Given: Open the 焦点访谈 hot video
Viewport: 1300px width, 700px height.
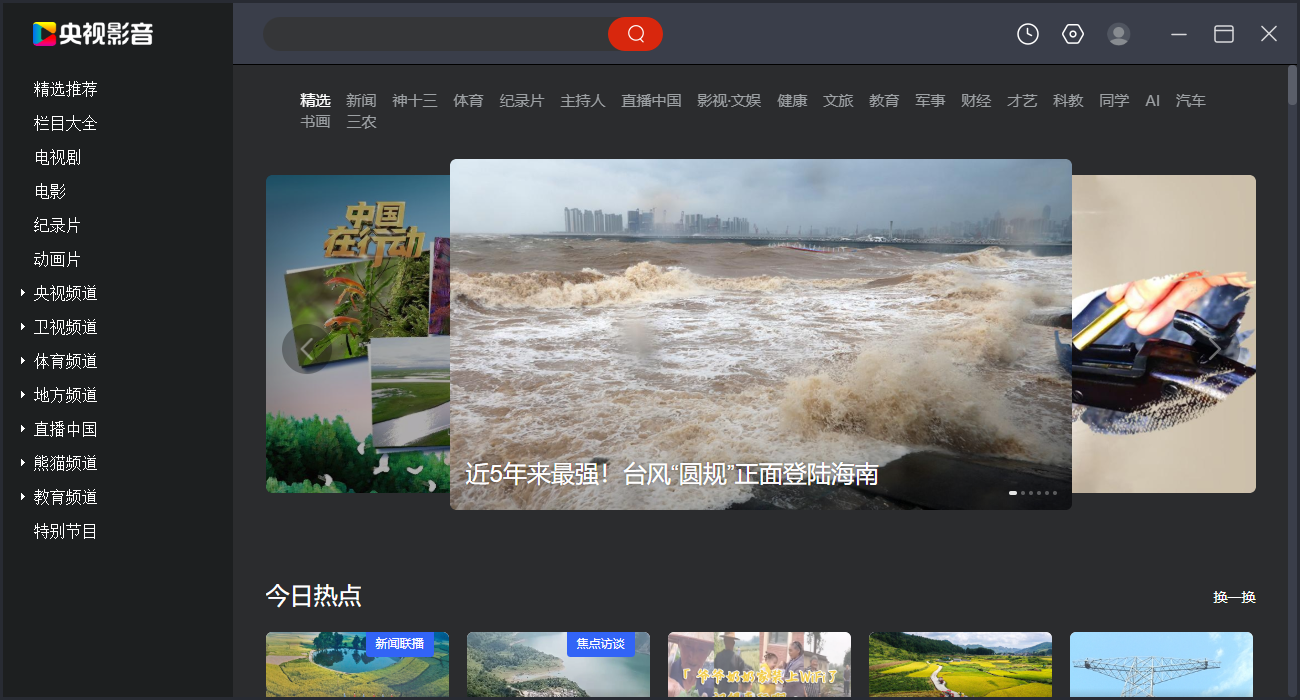Looking at the screenshot, I should click(x=558, y=665).
